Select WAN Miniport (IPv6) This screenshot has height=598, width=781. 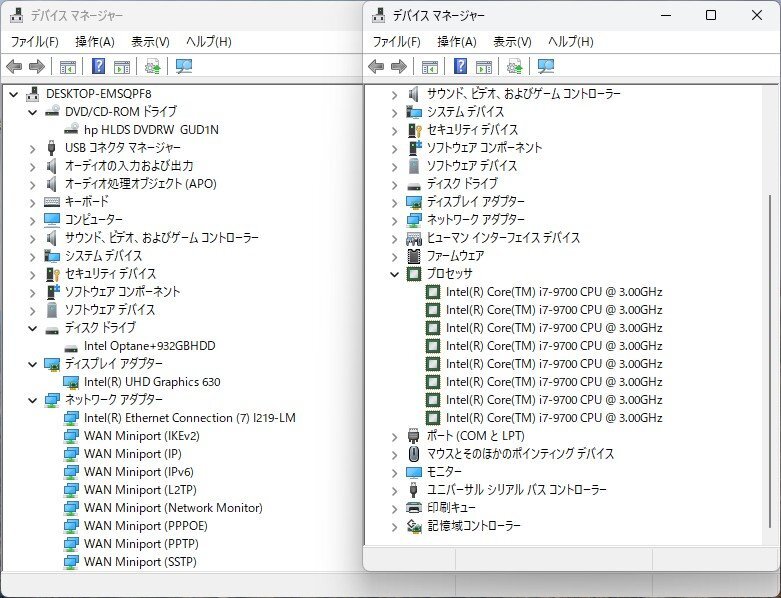point(138,472)
